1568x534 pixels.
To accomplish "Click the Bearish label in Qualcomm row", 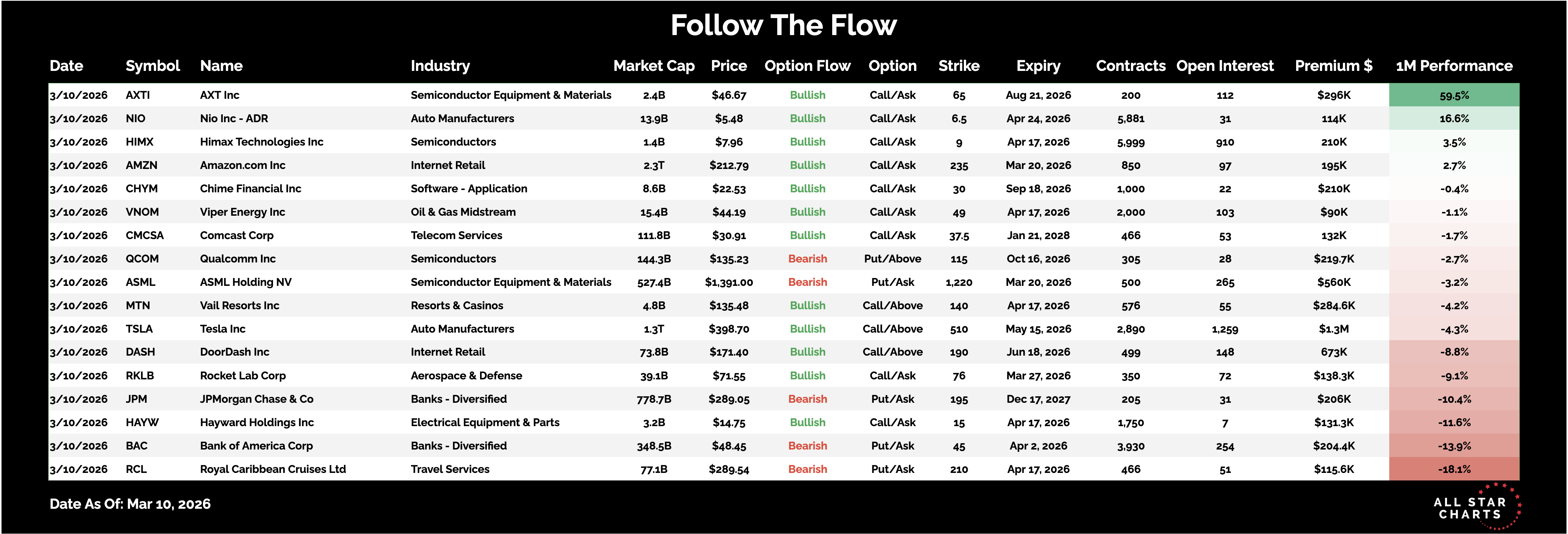I will [x=807, y=259].
